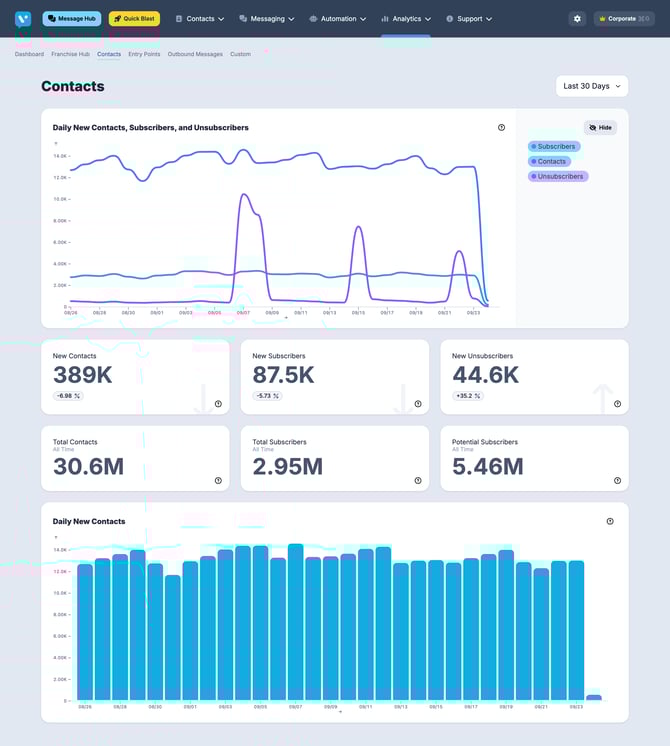Expand the Analytics menu in navbar
This screenshot has width=670, height=746.
tap(406, 19)
